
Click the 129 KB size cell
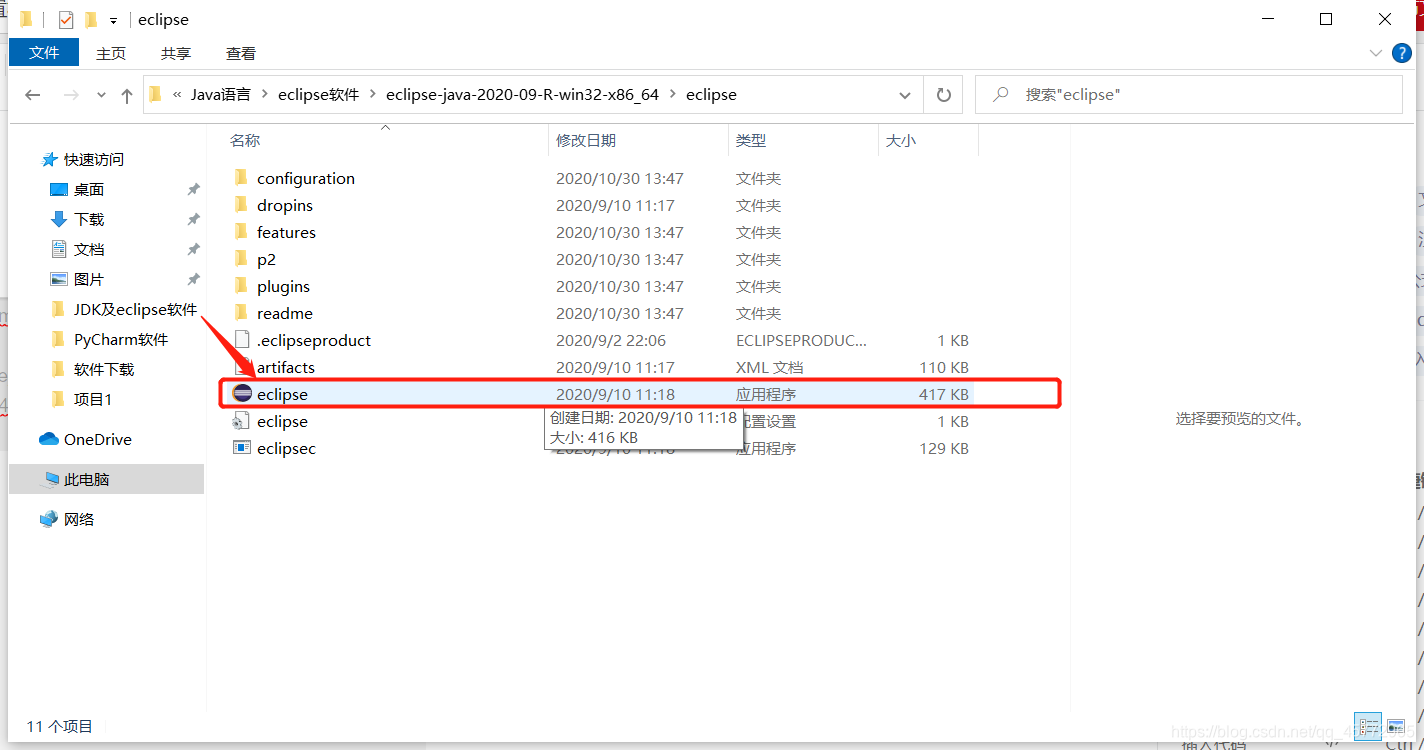tap(943, 448)
